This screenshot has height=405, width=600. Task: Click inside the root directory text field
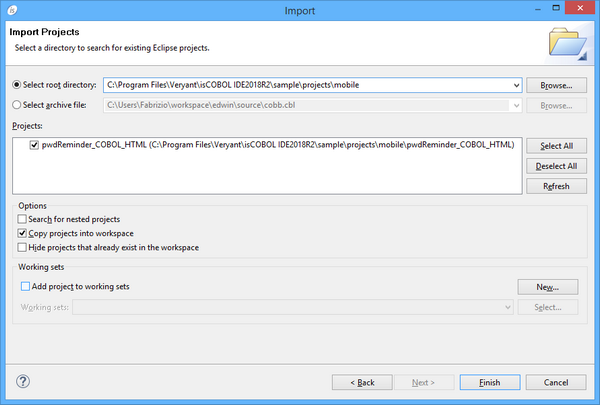[x=300, y=86]
